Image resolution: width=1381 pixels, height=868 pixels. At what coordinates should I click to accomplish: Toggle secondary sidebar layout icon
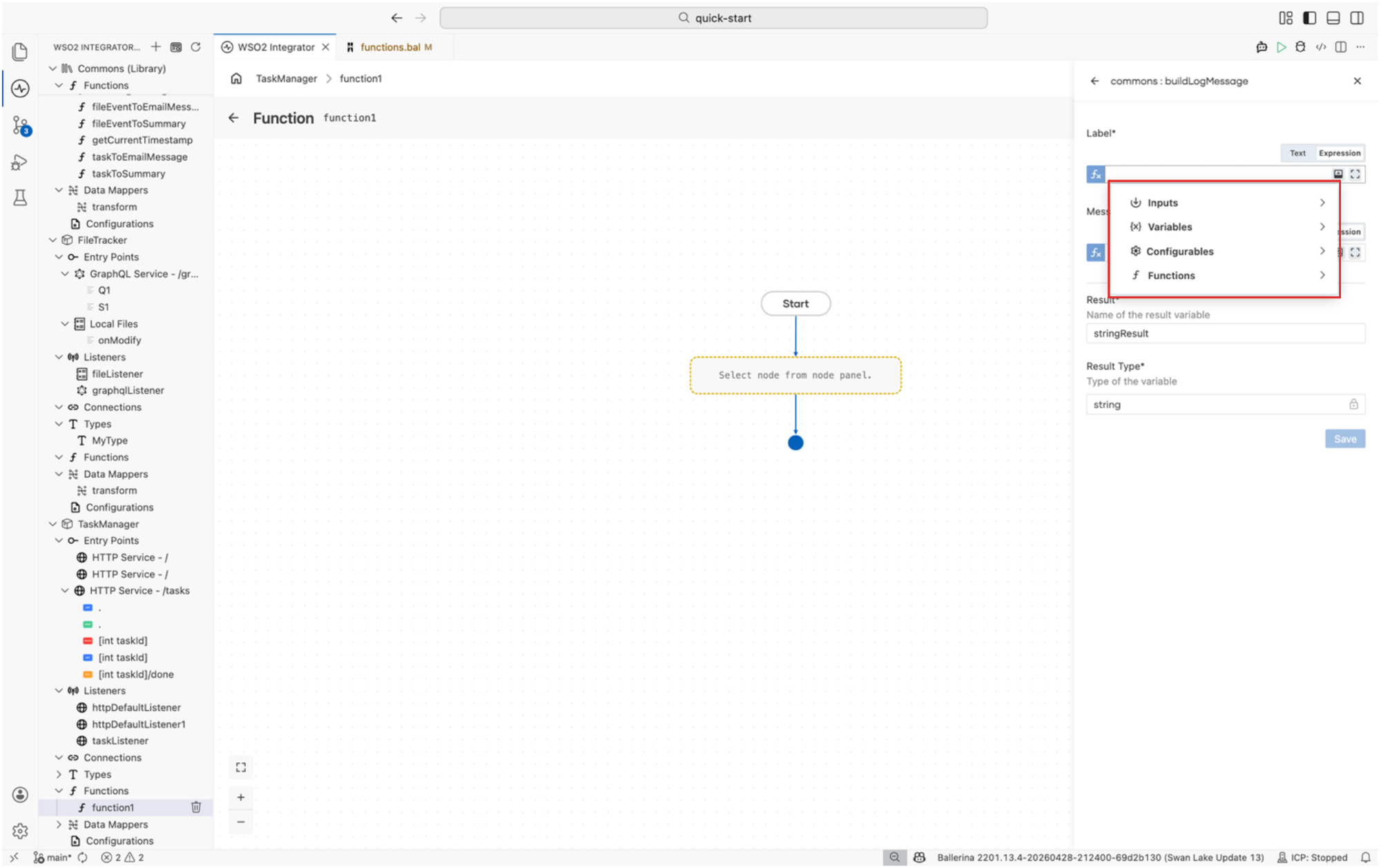[x=1357, y=18]
